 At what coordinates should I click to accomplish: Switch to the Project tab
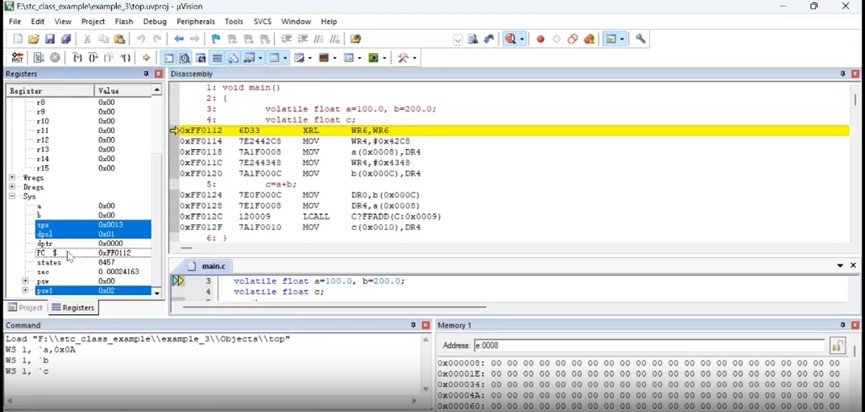point(25,308)
